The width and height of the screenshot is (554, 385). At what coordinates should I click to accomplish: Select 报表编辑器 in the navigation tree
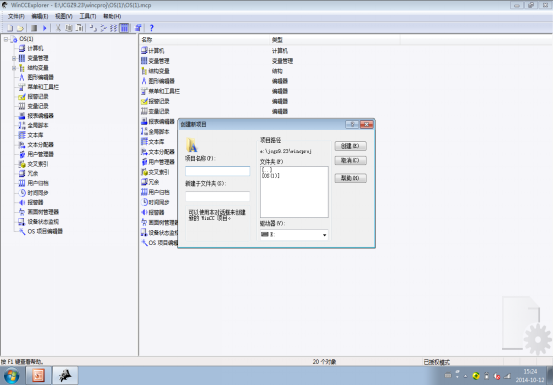point(41,116)
